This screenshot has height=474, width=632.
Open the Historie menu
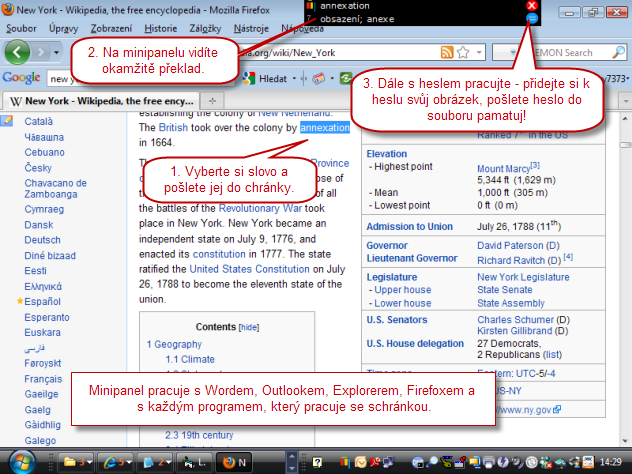(160, 29)
